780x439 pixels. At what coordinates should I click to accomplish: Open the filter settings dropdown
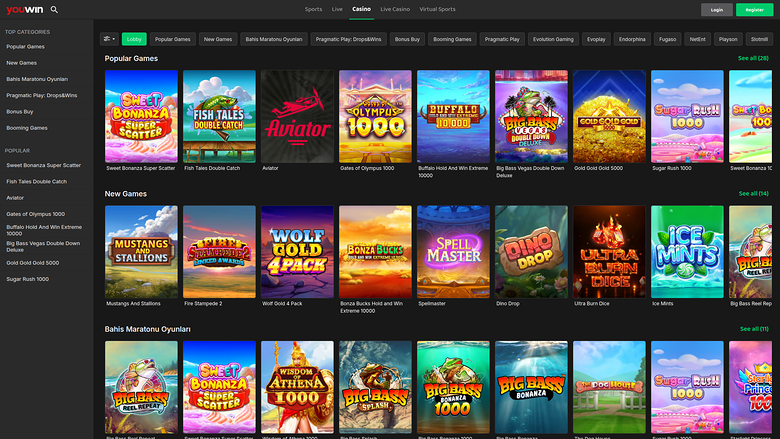(109, 39)
